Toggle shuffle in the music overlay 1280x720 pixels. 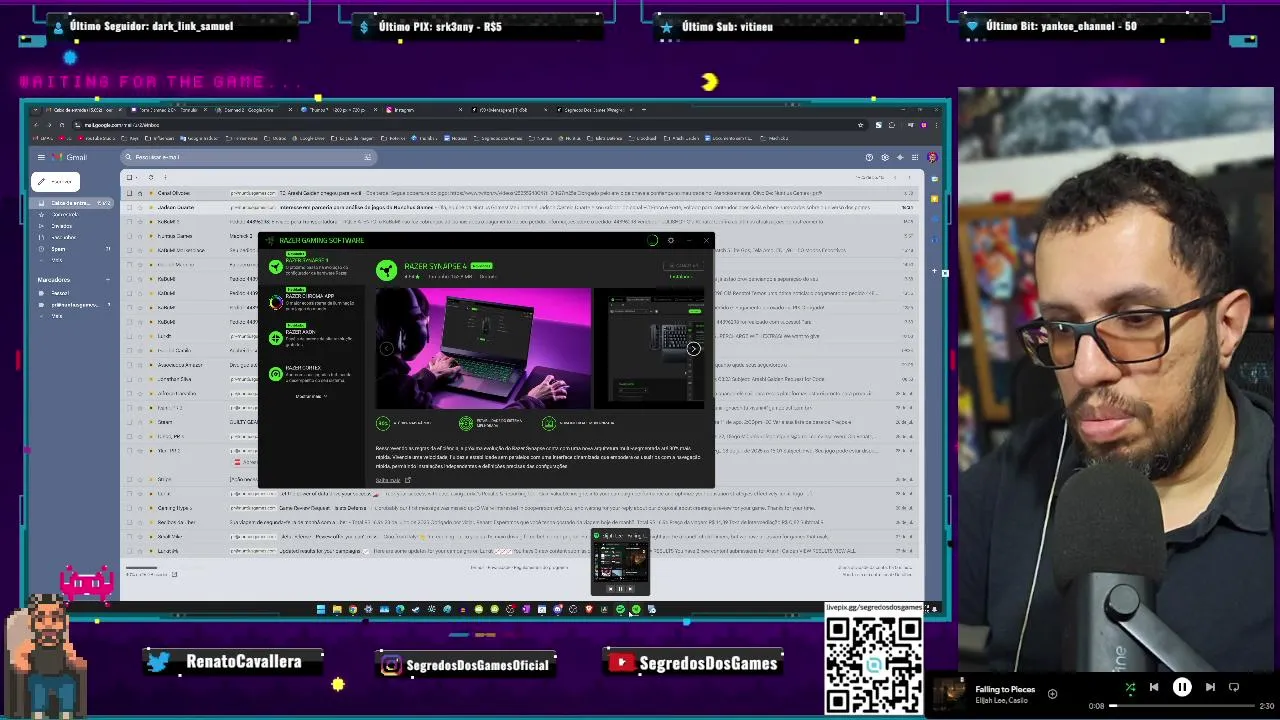tap(1130, 687)
